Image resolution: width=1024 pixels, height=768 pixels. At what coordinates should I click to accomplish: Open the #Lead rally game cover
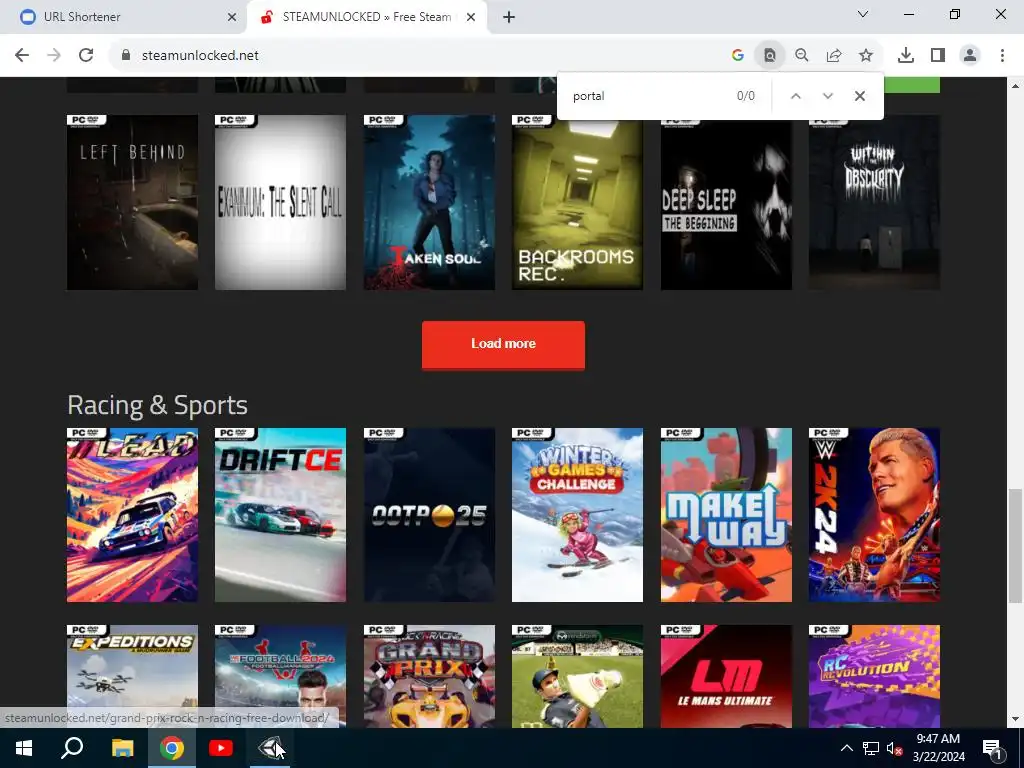(x=133, y=515)
